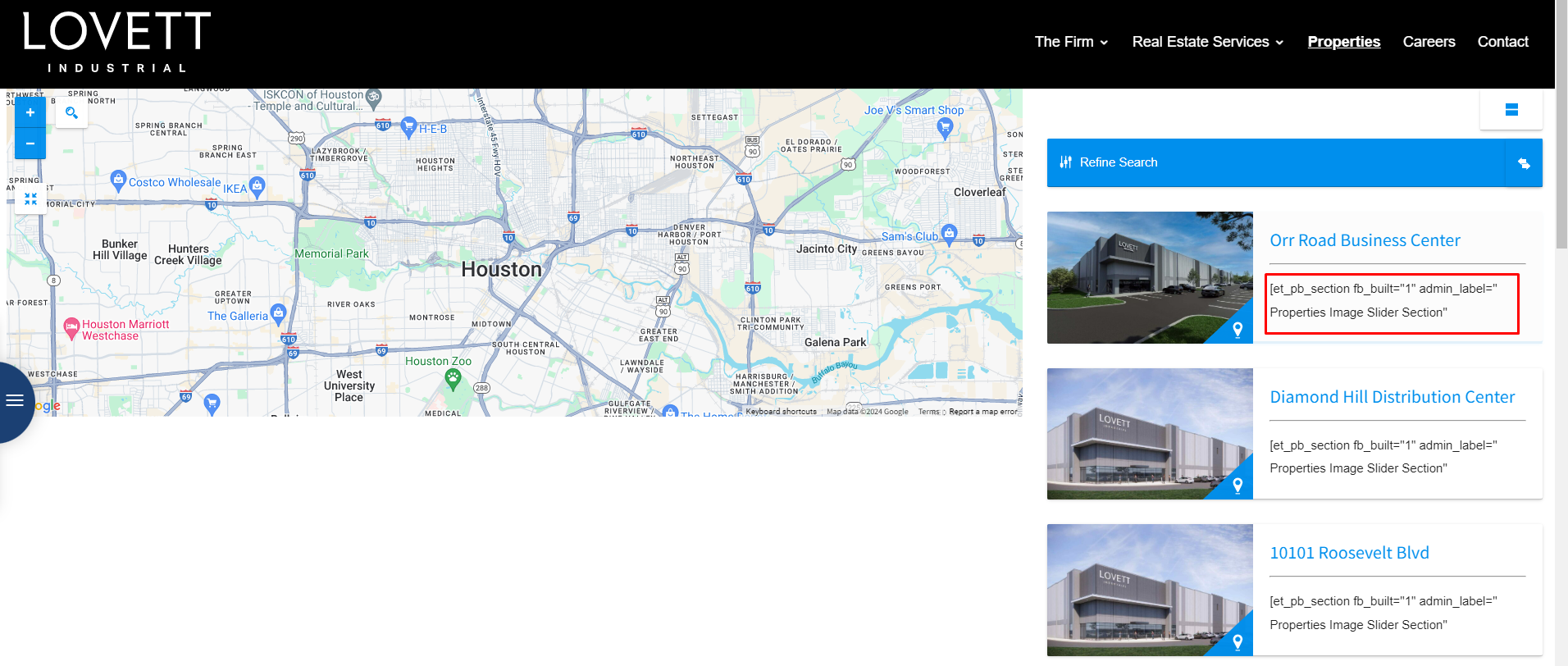Select the Costco Wholesale map marker

point(118,179)
